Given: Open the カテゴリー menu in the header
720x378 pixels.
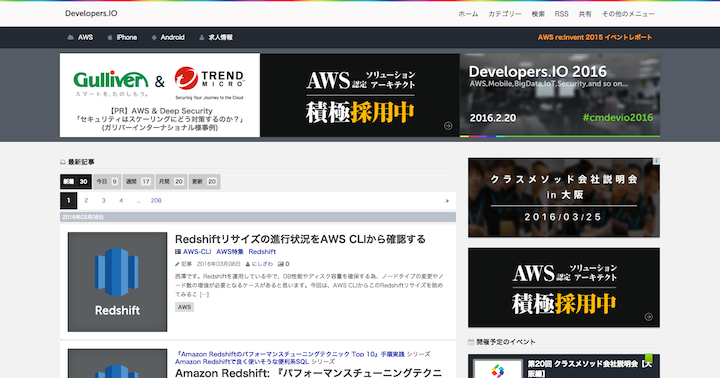Looking at the screenshot, I should click(x=505, y=14).
